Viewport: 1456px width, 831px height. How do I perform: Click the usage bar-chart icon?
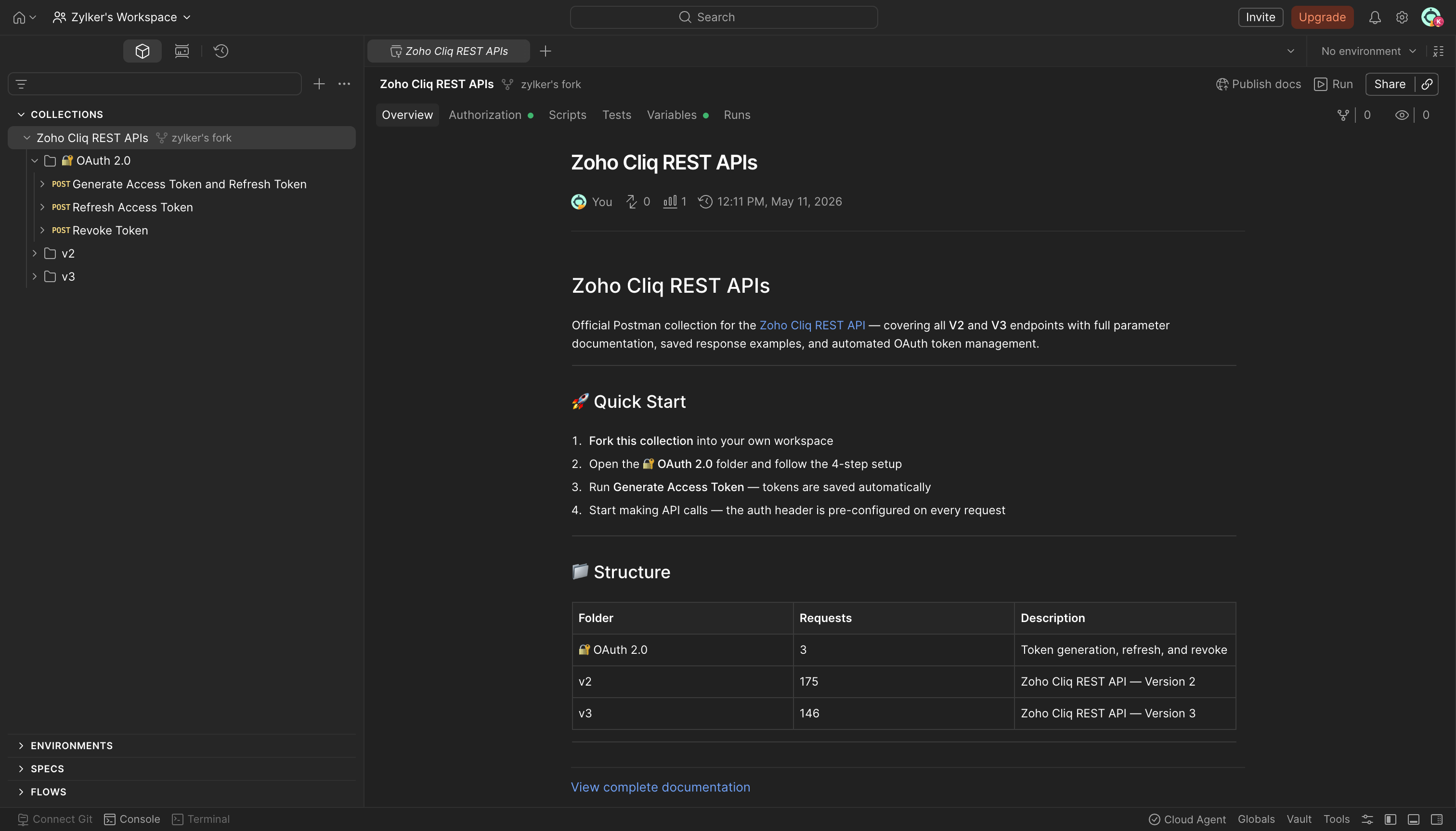(669, 202)
